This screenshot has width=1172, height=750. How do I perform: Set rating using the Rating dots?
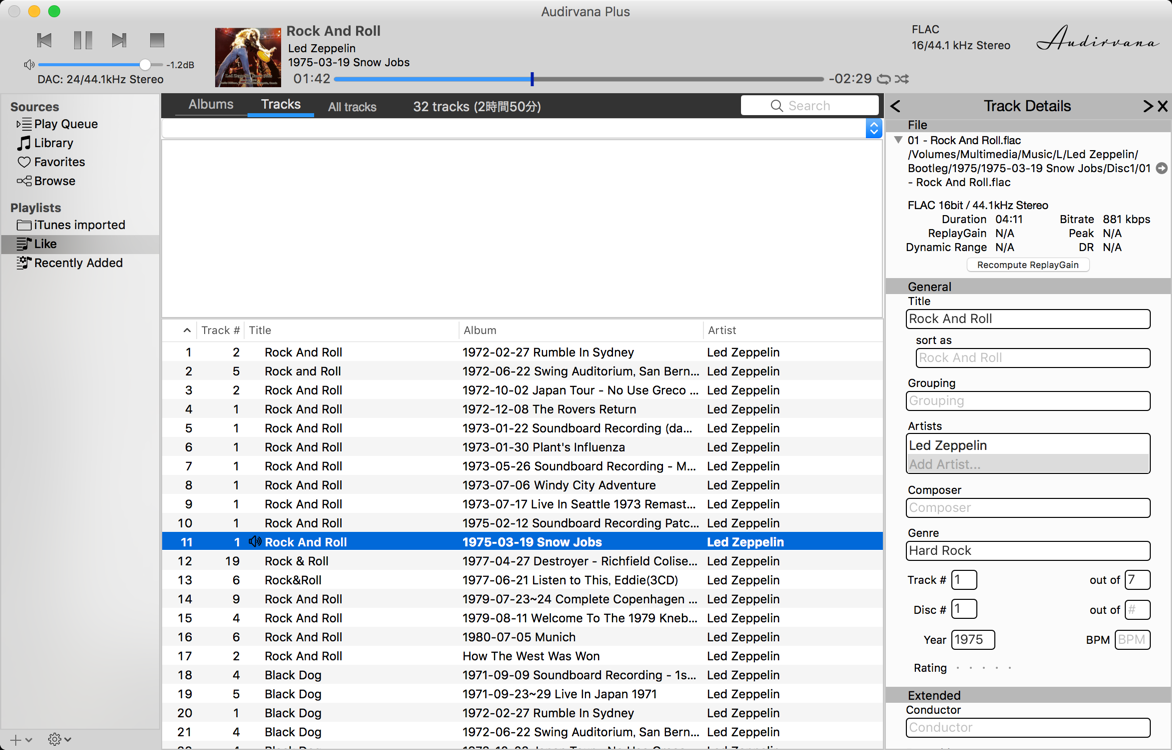point(984,668)
